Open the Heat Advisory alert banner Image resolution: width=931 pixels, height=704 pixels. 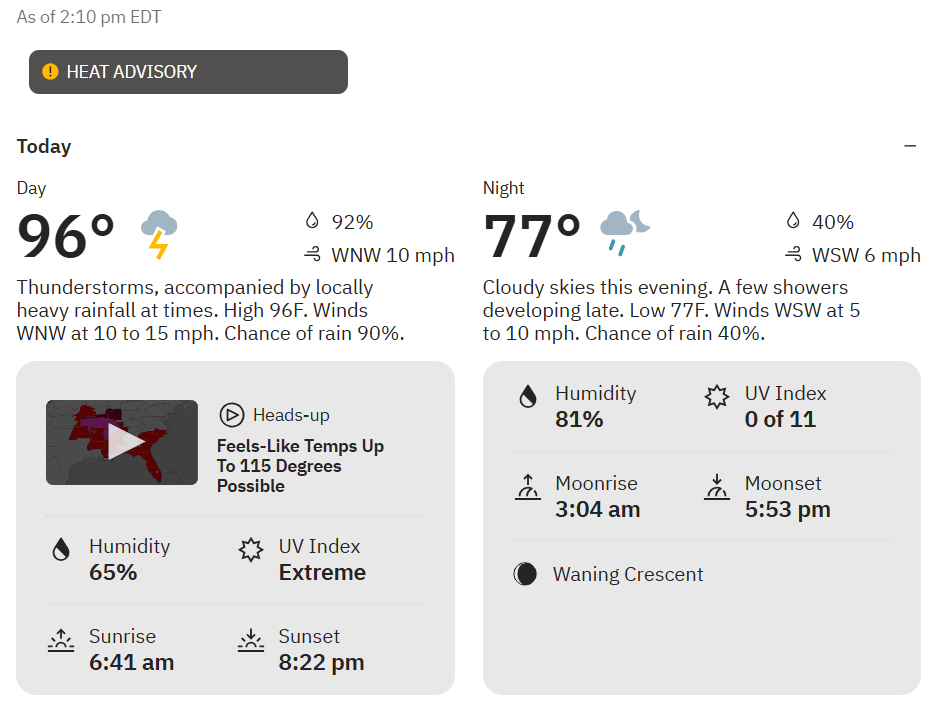tap(188, 72)
